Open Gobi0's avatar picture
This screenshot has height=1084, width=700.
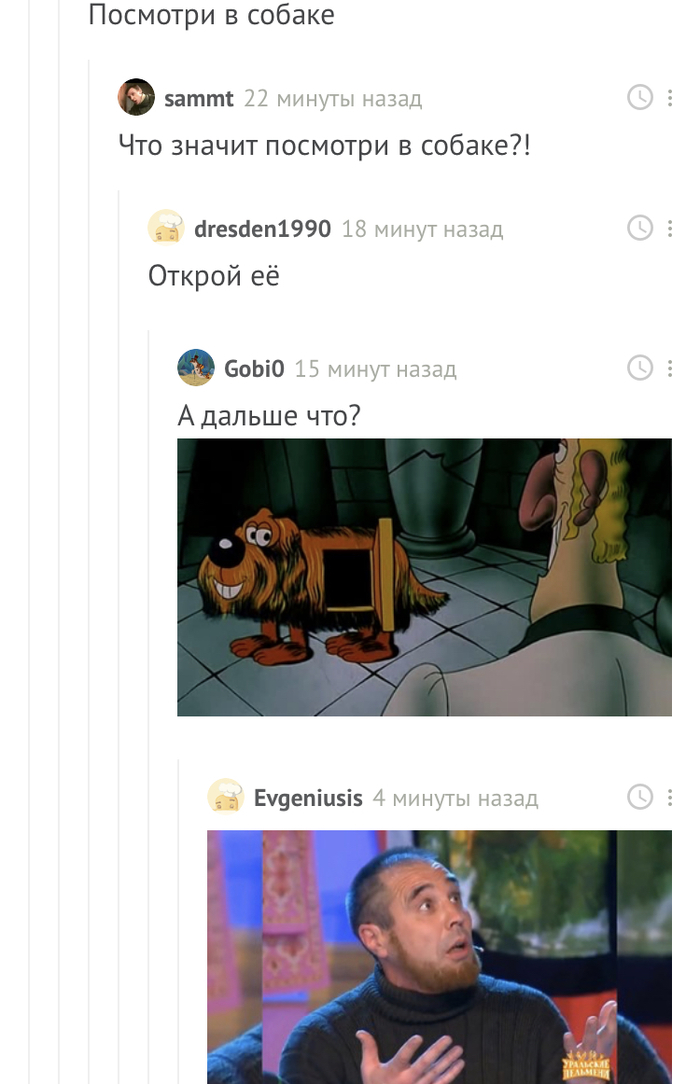pyautogui.click(x=196, y=367)
